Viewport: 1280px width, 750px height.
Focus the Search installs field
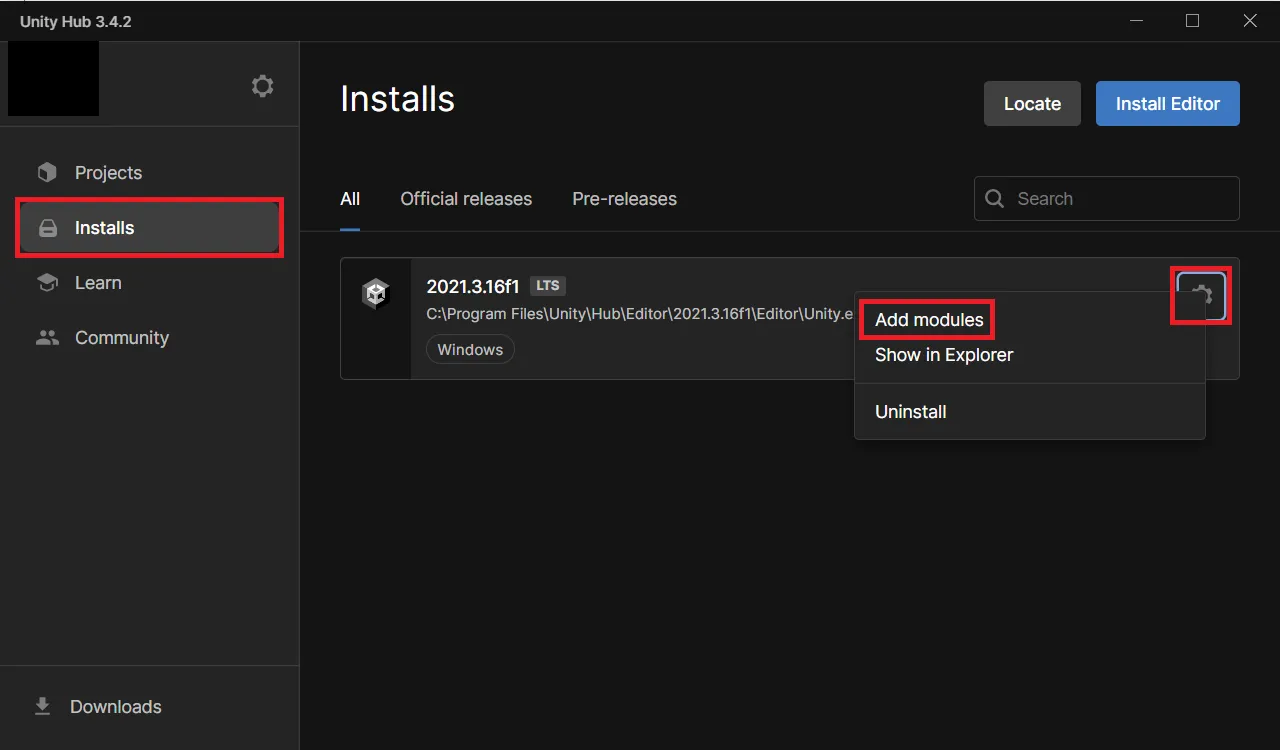coord(1120,199)
